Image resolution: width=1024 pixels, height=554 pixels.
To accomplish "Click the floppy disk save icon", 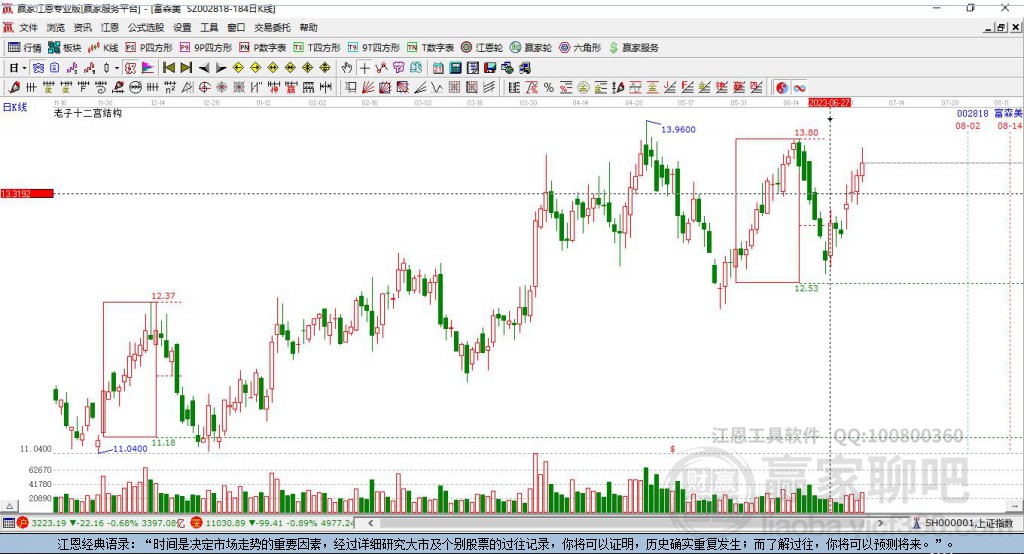I will pyautogui.click(x=490, y=68).
